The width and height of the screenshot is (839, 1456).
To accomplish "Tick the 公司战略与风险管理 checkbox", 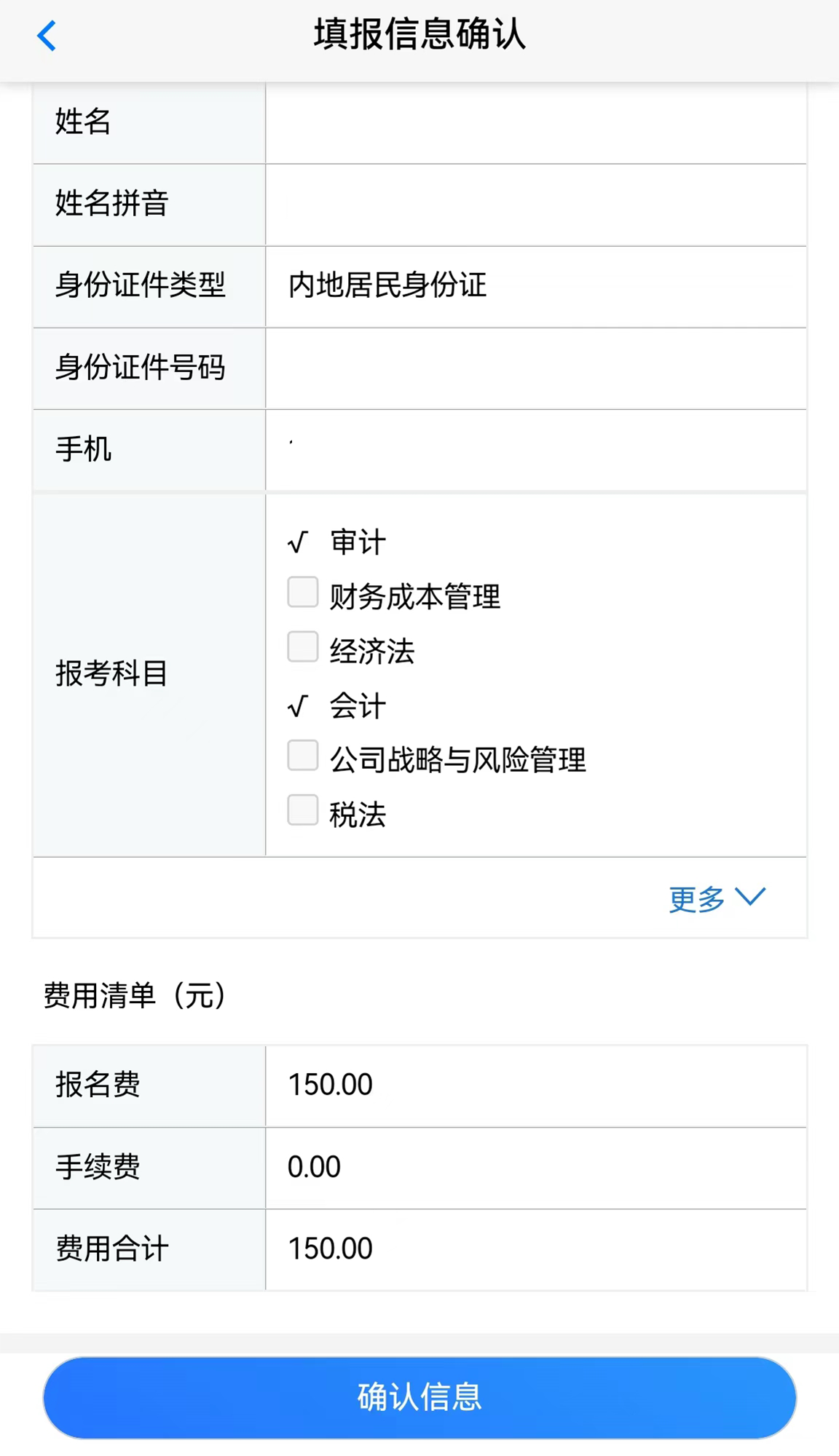I will (302, 756).
